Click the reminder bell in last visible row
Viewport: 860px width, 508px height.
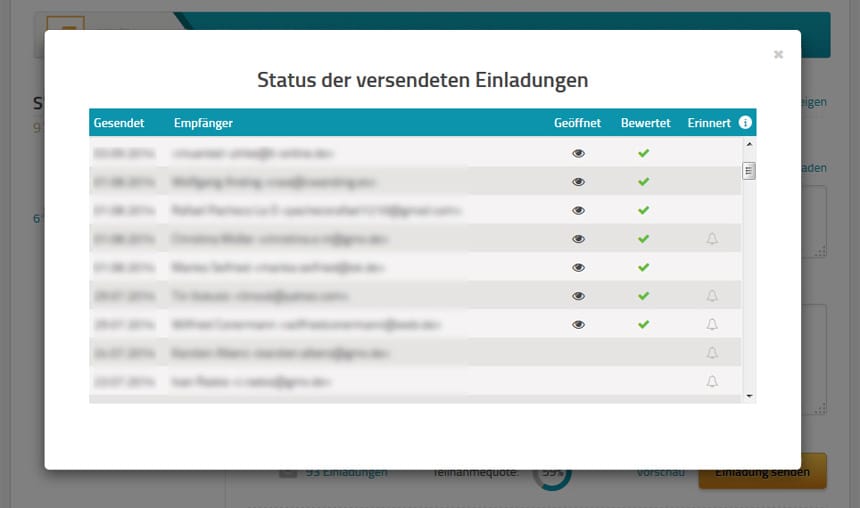coord(712,381)
